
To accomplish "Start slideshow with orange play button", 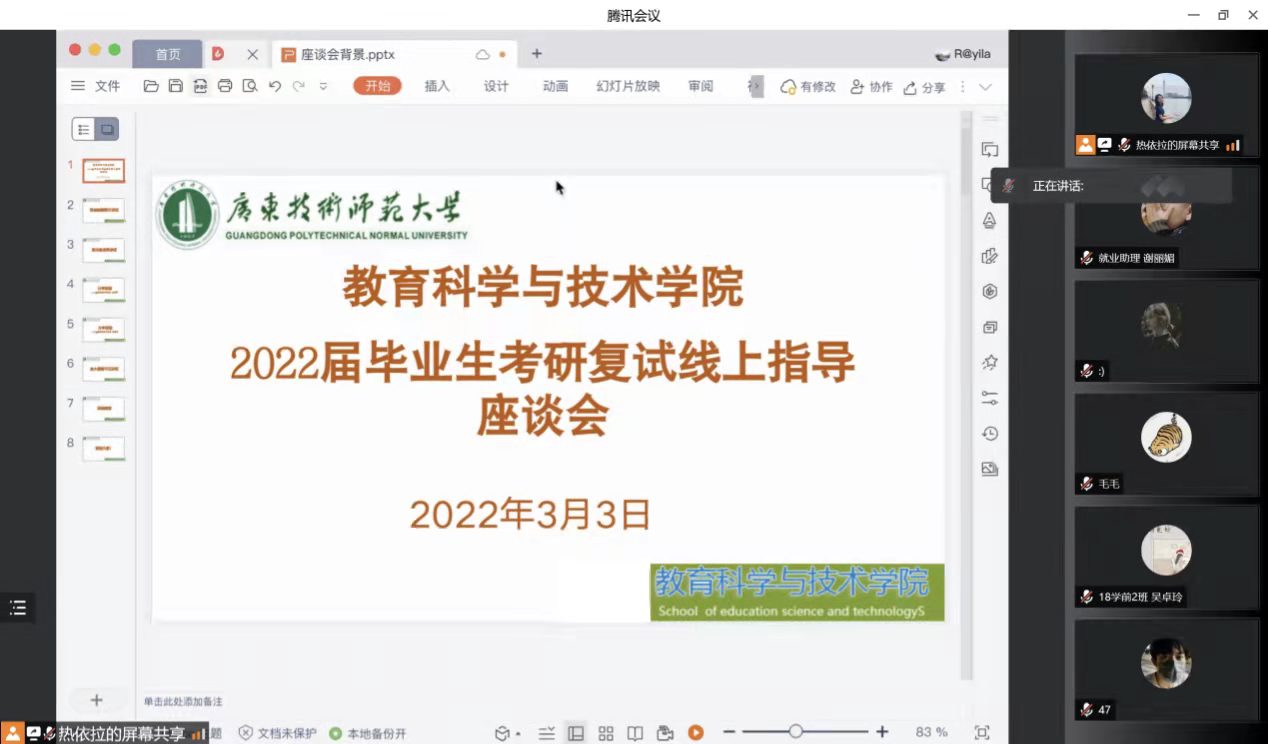I will 695,733.
